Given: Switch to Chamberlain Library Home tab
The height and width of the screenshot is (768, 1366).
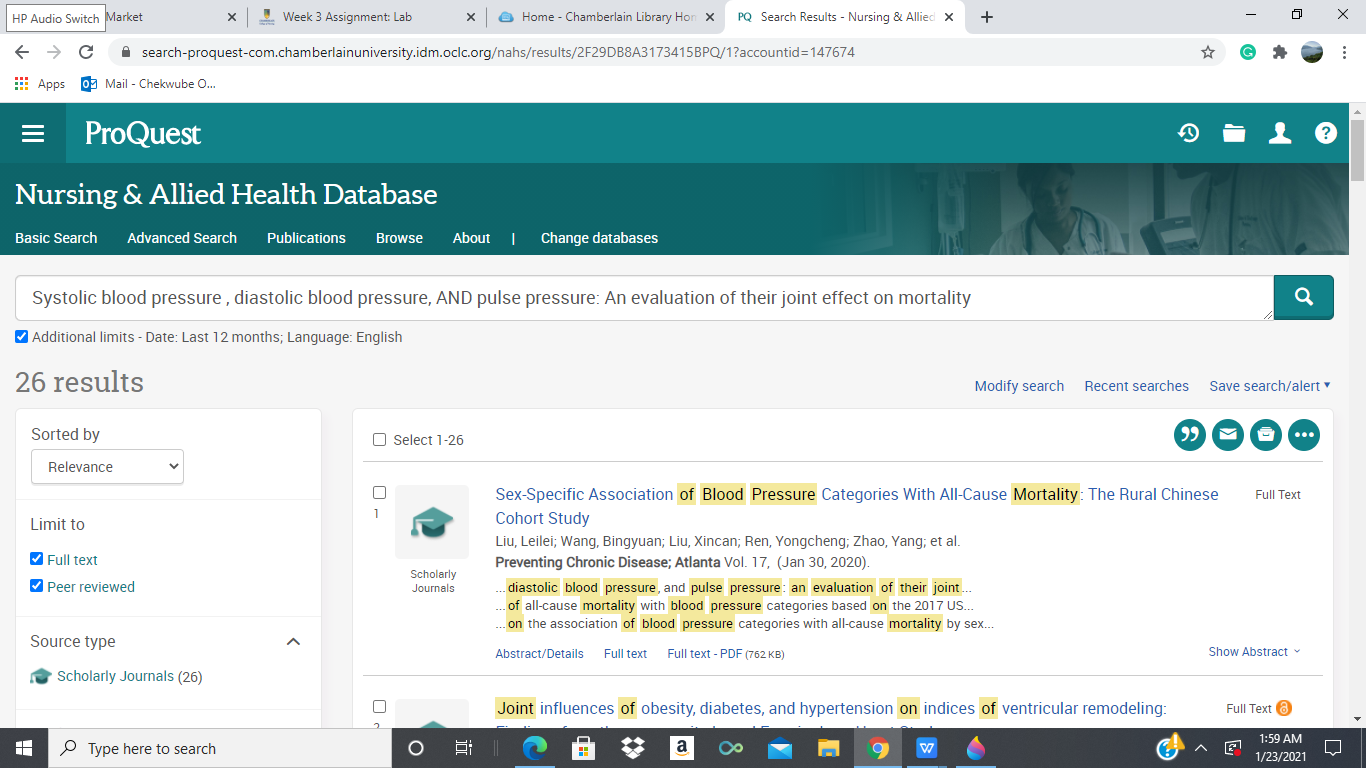Looking at the screenshot, I should pyautogui.click(x=606, y=17).
